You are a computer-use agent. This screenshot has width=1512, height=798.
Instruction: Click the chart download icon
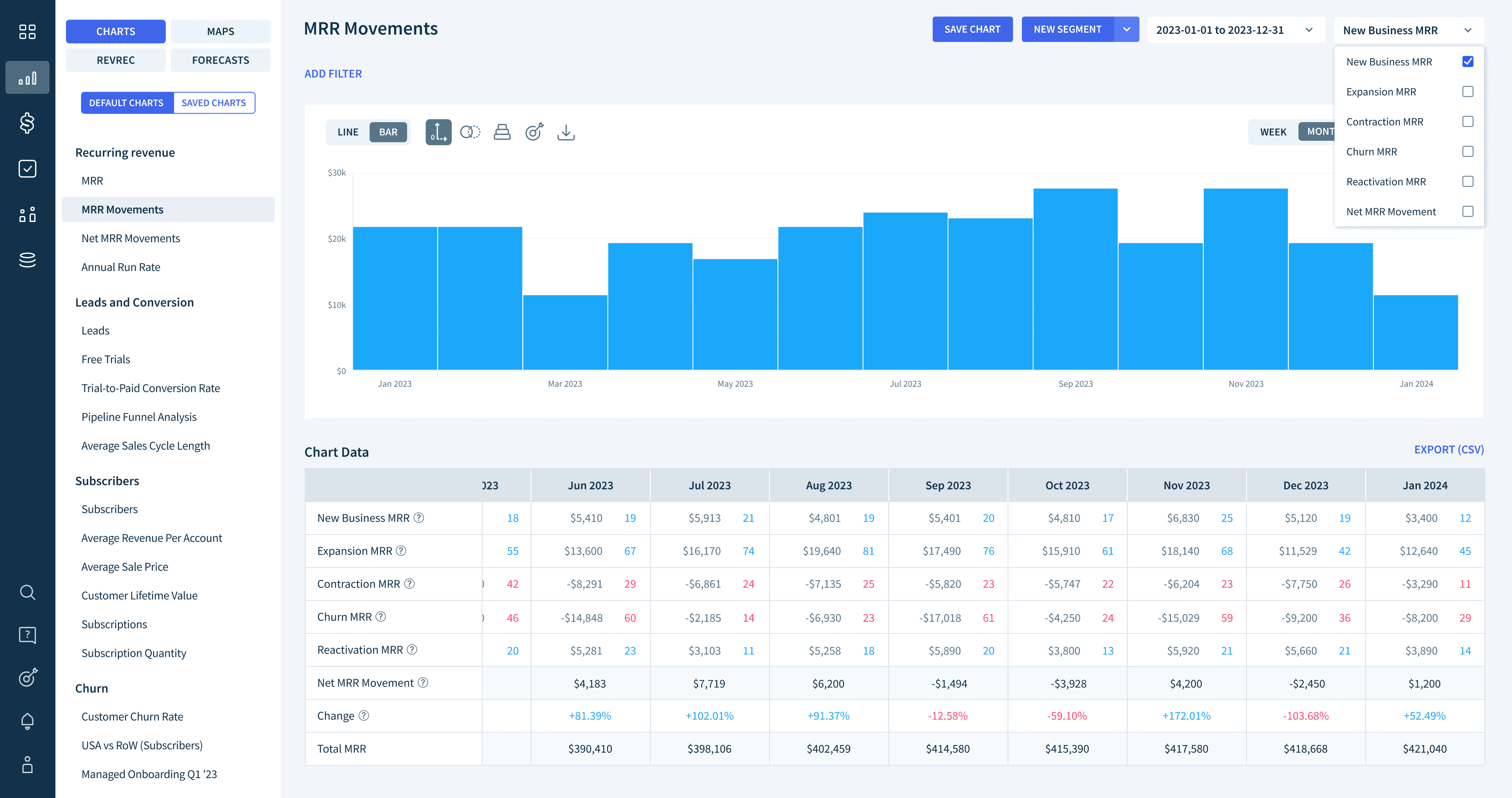click(565, 132)
